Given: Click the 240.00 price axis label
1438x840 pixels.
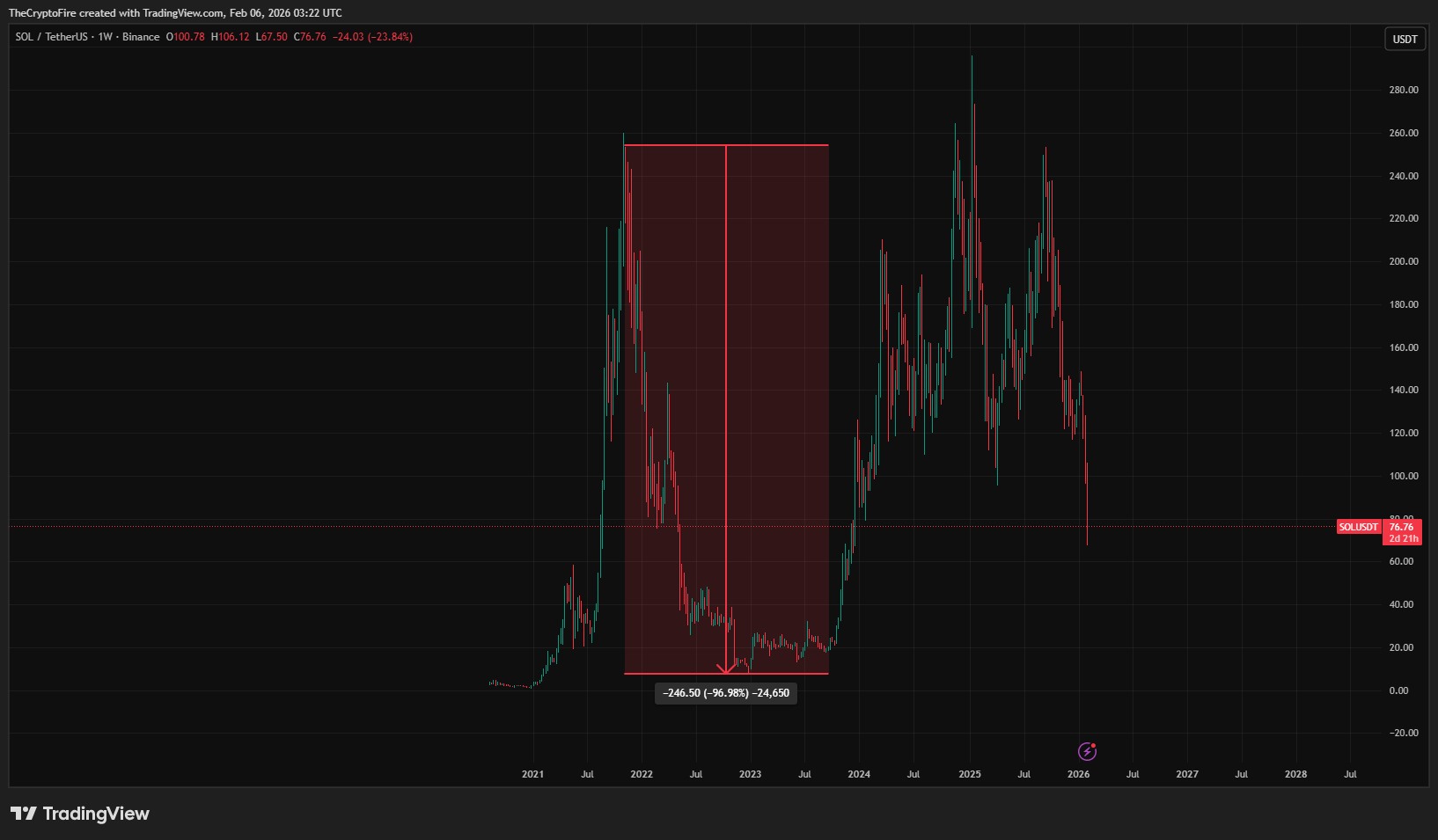Looking at the screenshot, I should click(x=1404, y=176).
